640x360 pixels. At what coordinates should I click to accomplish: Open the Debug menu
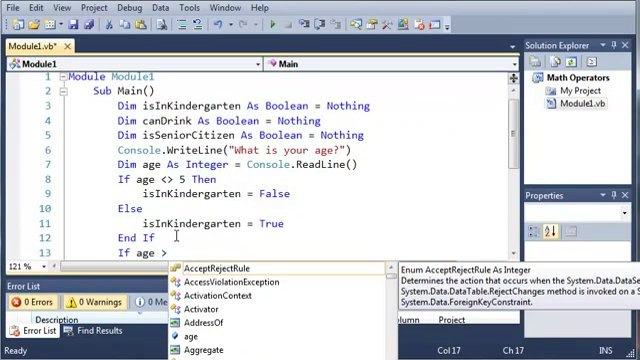129,8
